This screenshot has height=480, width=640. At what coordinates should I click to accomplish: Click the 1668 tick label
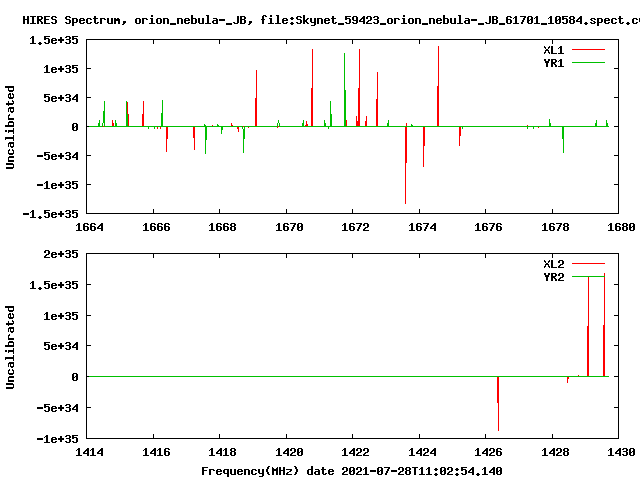coord(222,227)
